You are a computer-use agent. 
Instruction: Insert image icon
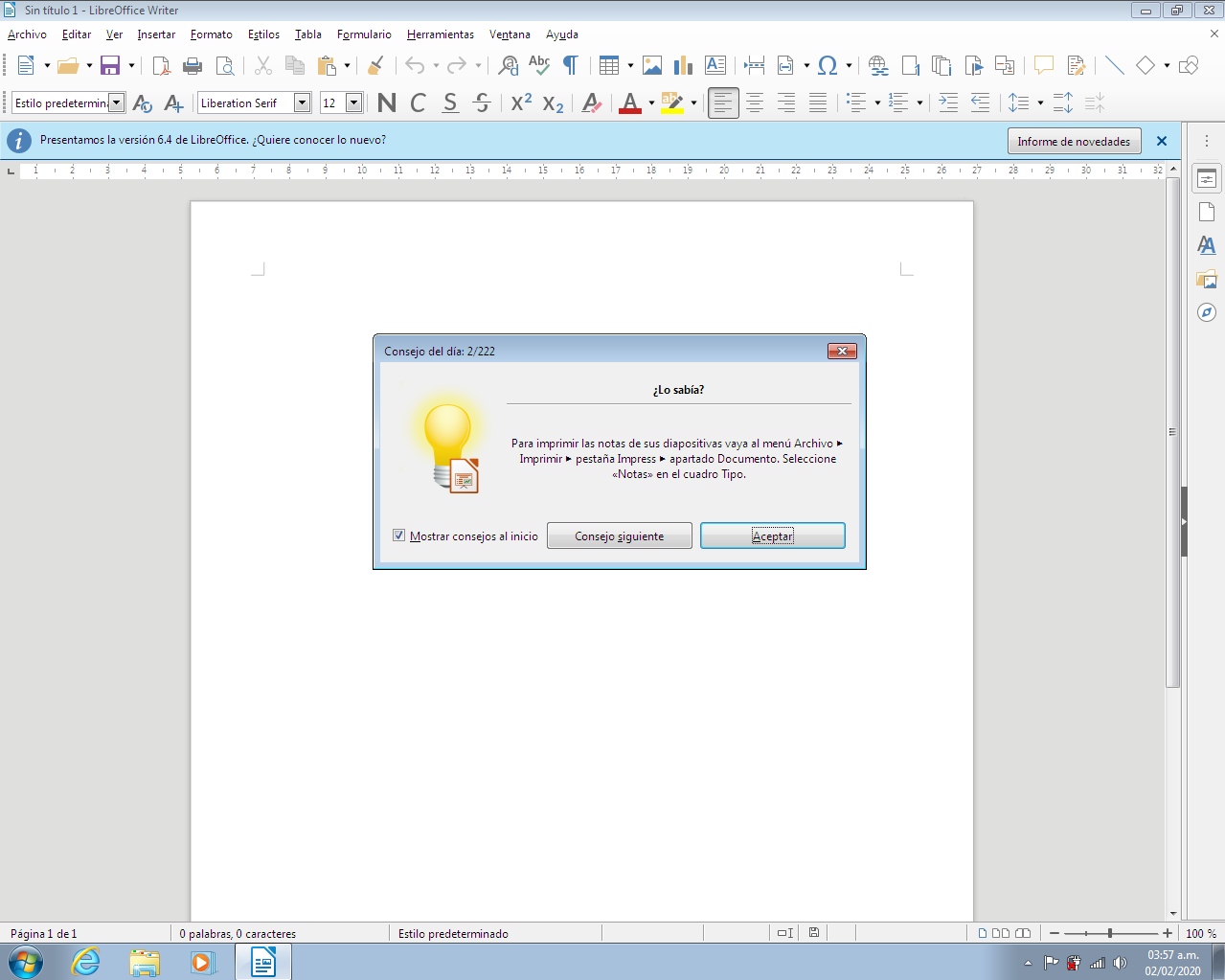pos(652,65)
